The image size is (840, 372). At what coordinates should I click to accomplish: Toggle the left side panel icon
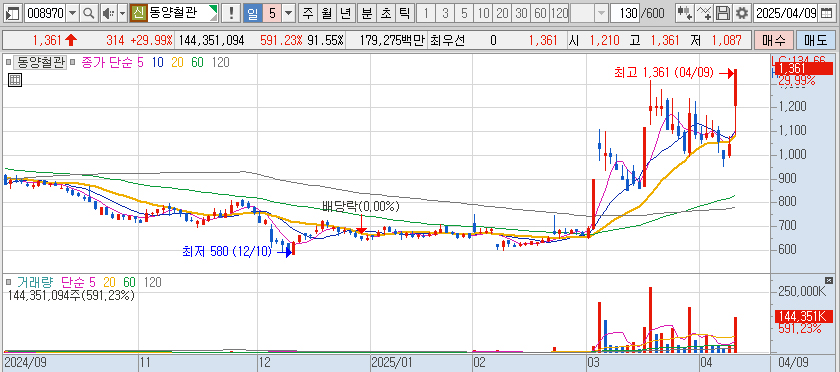(x=13, y=13)
